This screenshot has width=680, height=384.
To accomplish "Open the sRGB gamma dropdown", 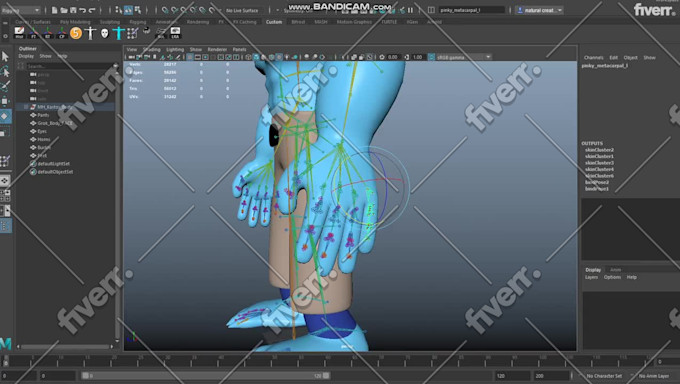I will 464,57.
